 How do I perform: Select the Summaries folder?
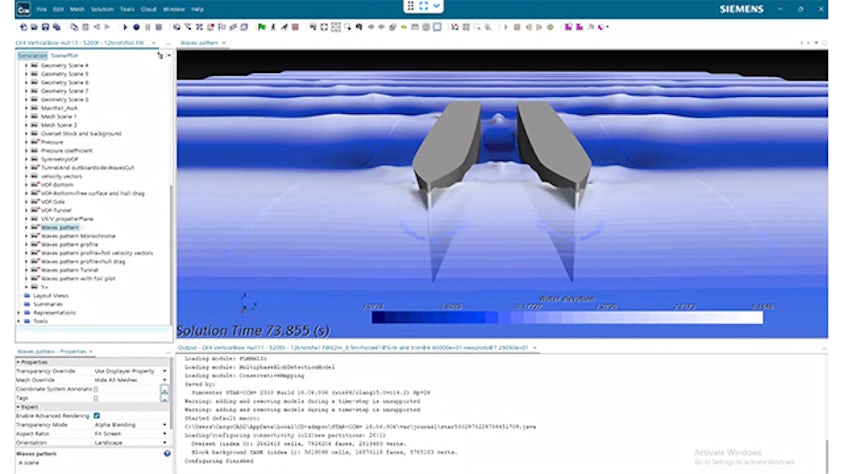click(x=48, y=304)
